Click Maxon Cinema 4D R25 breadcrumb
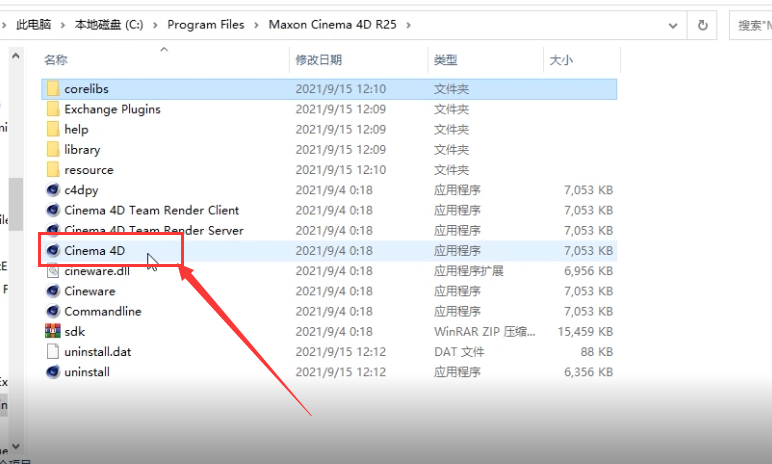The width and height of the screenshot is (772, 464). tap(332, 25)
